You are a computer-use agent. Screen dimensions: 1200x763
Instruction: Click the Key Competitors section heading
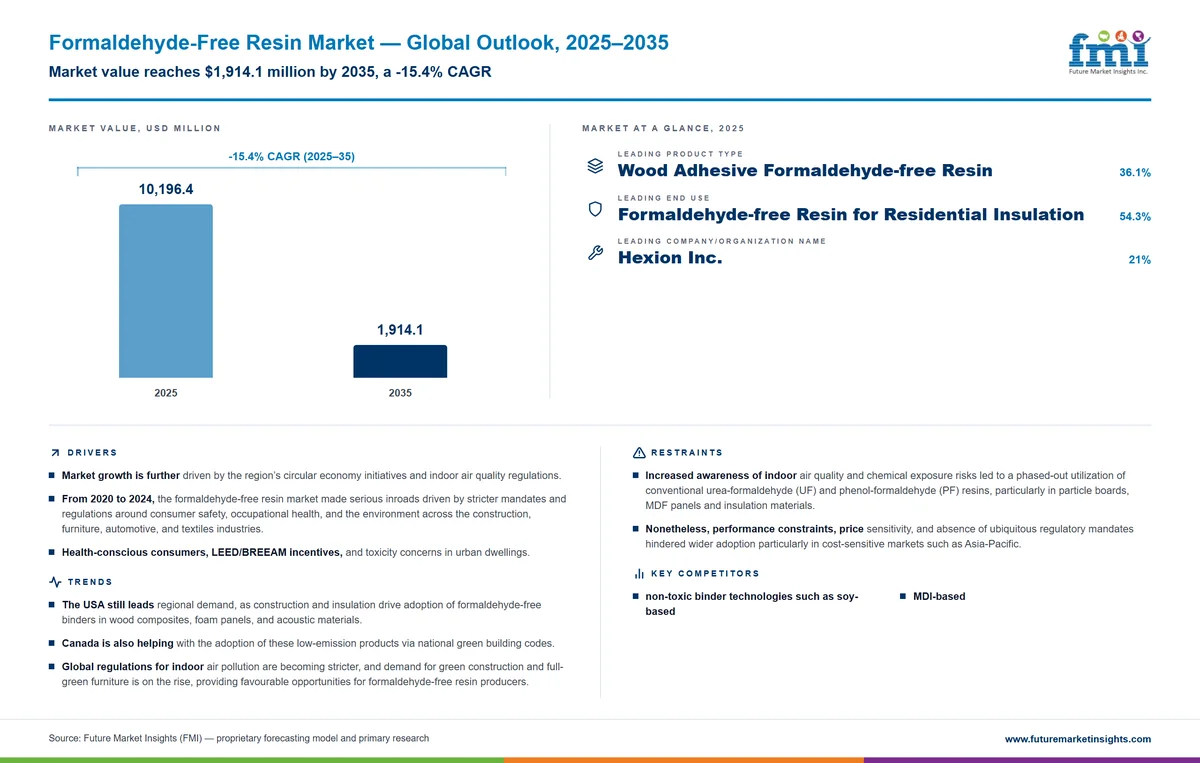pyautogui.click(x=705, y=574)
